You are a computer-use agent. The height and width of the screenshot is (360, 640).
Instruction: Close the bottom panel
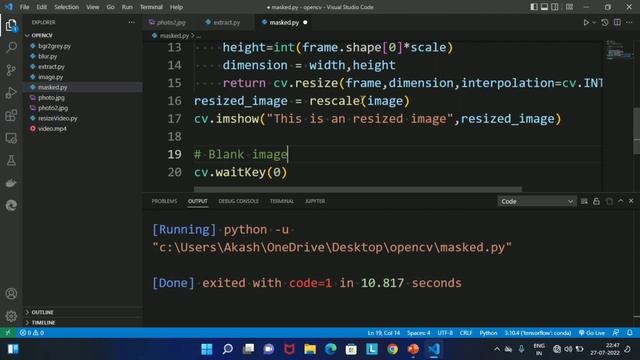click(631, 201)
